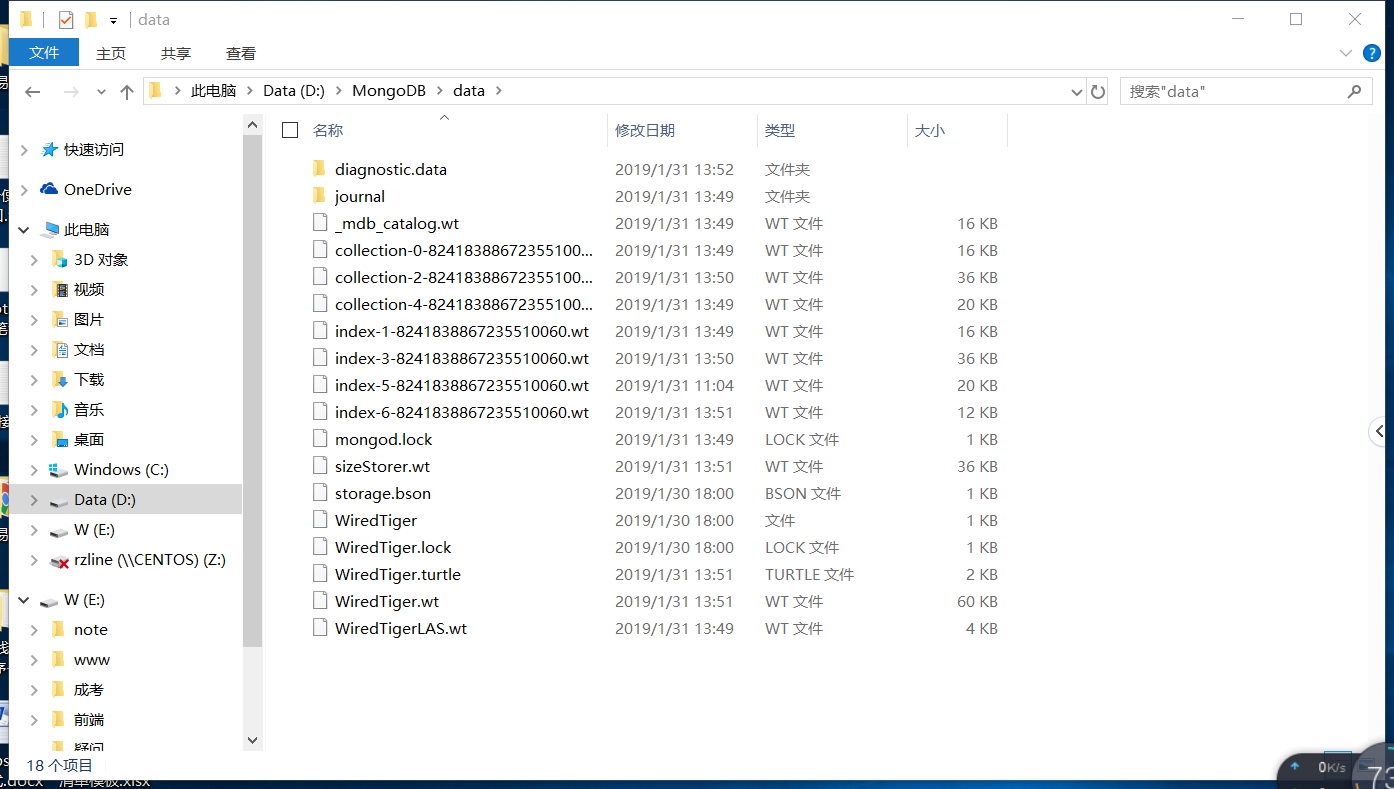
Task: Click the Back navigation arrow
Action: click(x=32, y=91)
